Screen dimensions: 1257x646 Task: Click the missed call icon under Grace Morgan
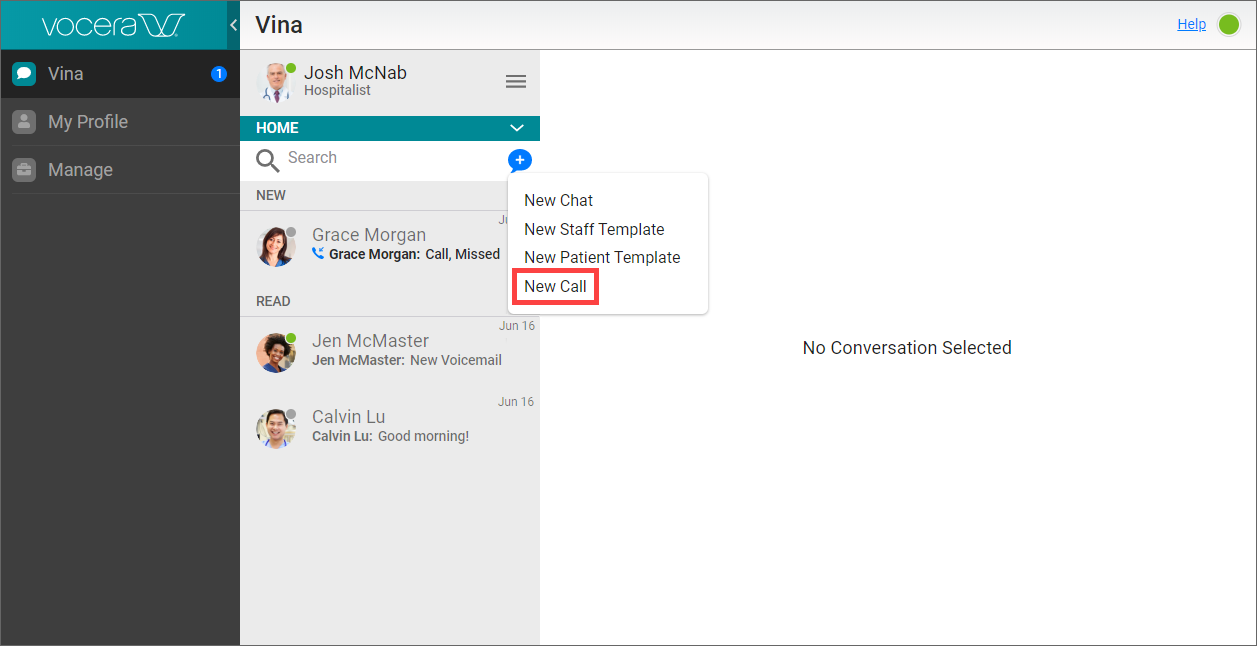tap(318, 254)
